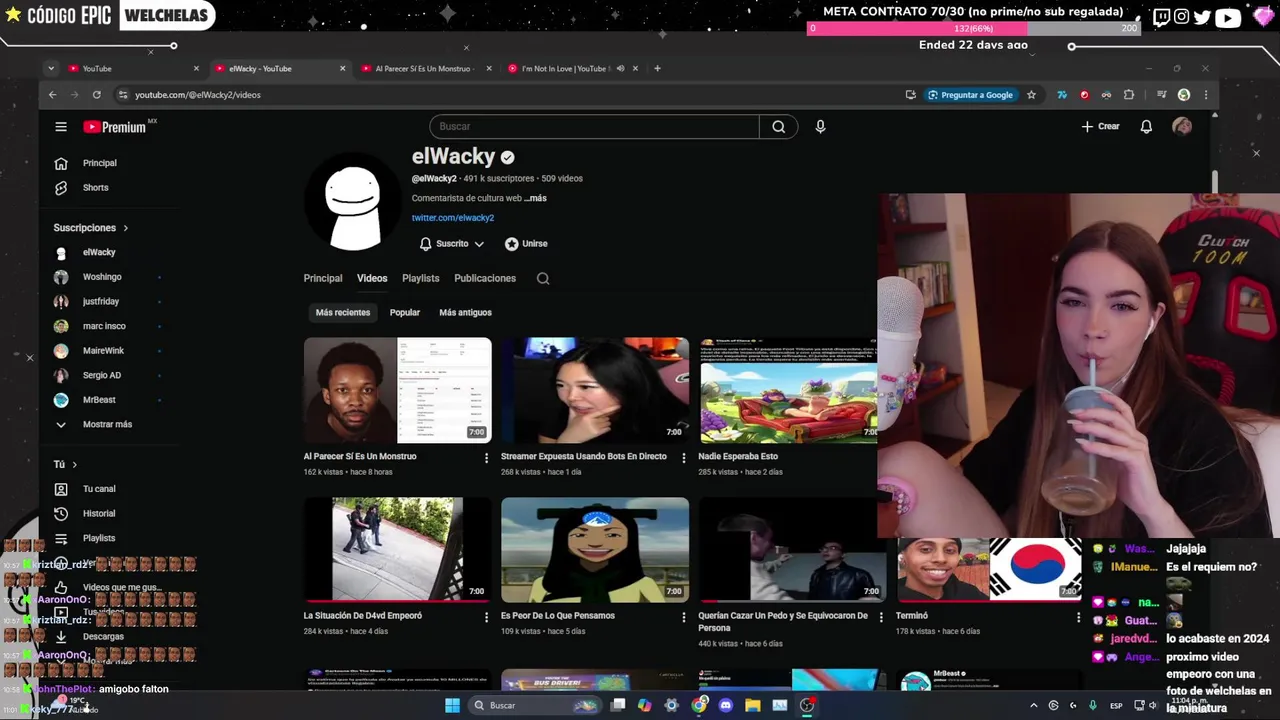The height and width of the screenshot is (720, 1280).
Task: Click the Unirse membership button
Action: [526, 244]
